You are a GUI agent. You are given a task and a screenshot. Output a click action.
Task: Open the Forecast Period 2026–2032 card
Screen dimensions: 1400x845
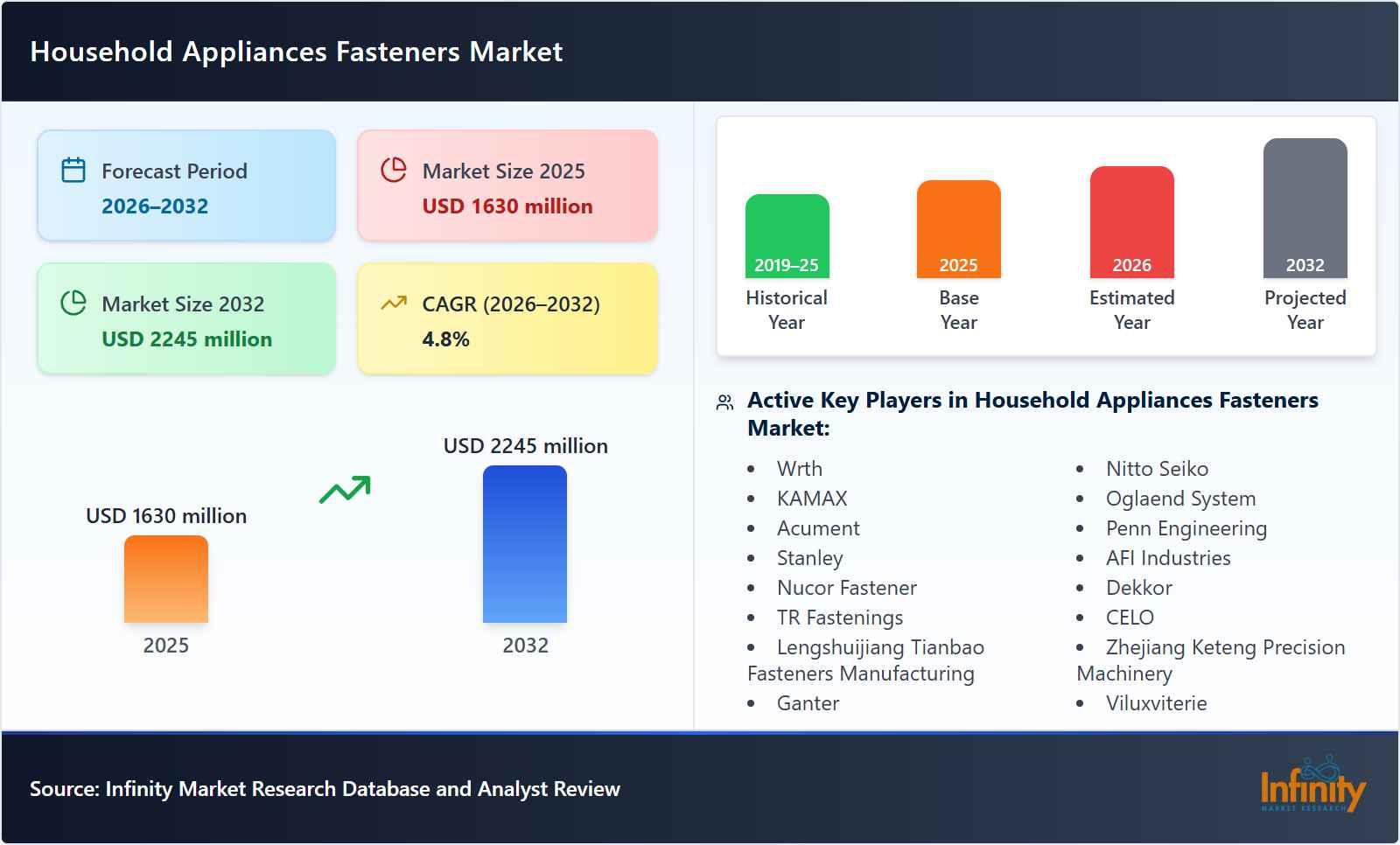(x=186, y=185)
